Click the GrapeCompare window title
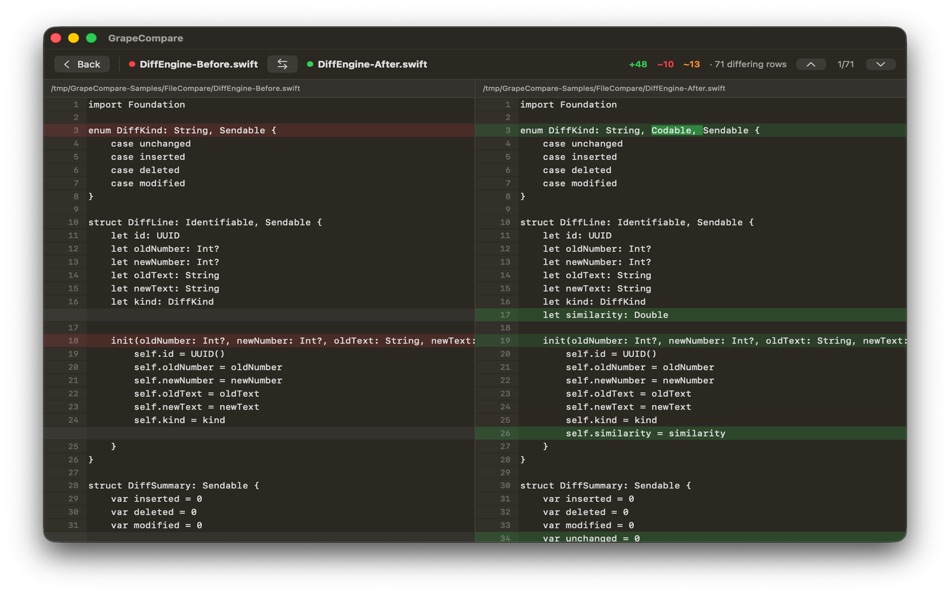Screen dimensions: 950x594 pyautogui.click(x=145, y=38)
